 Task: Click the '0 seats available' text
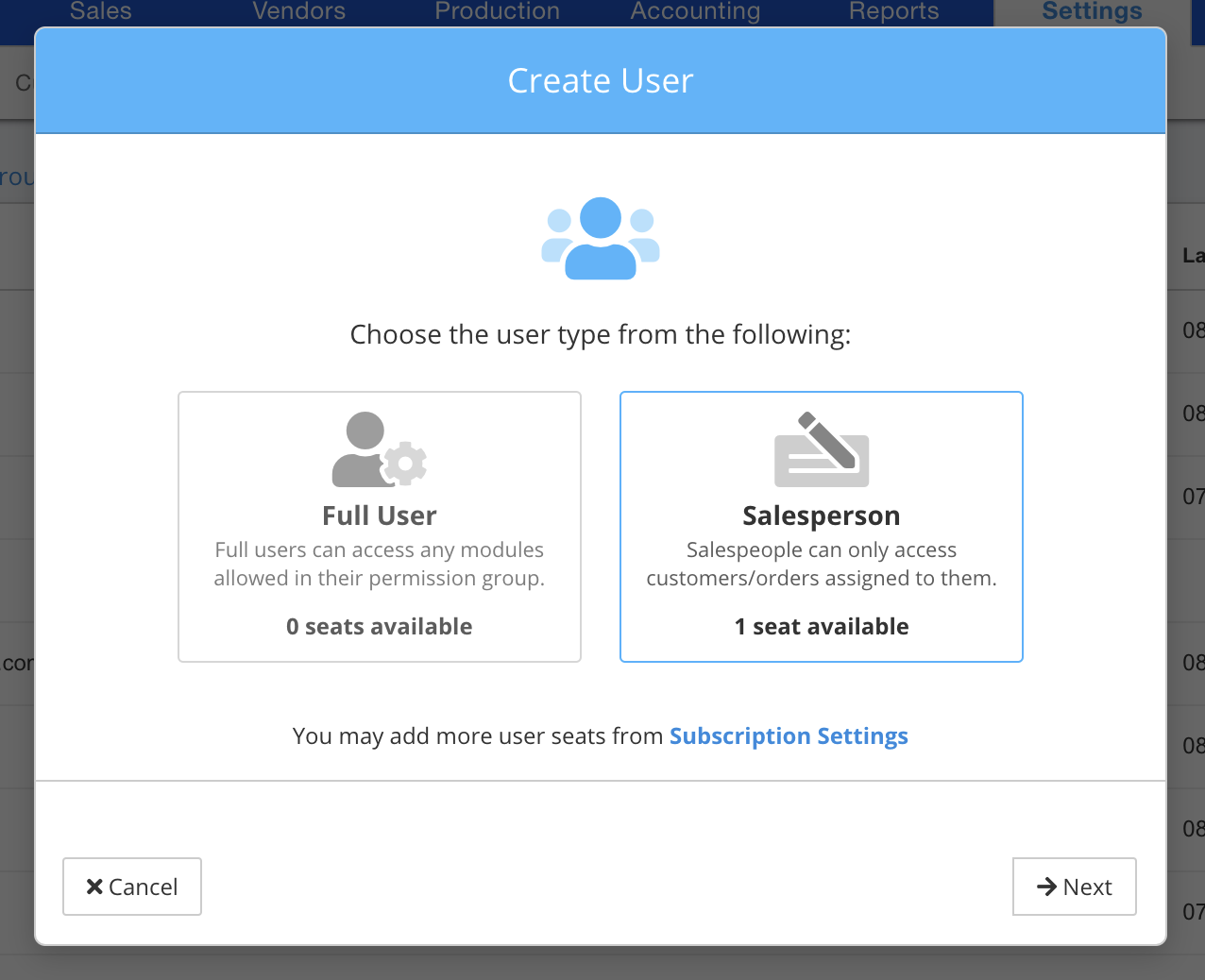[380, 627]
